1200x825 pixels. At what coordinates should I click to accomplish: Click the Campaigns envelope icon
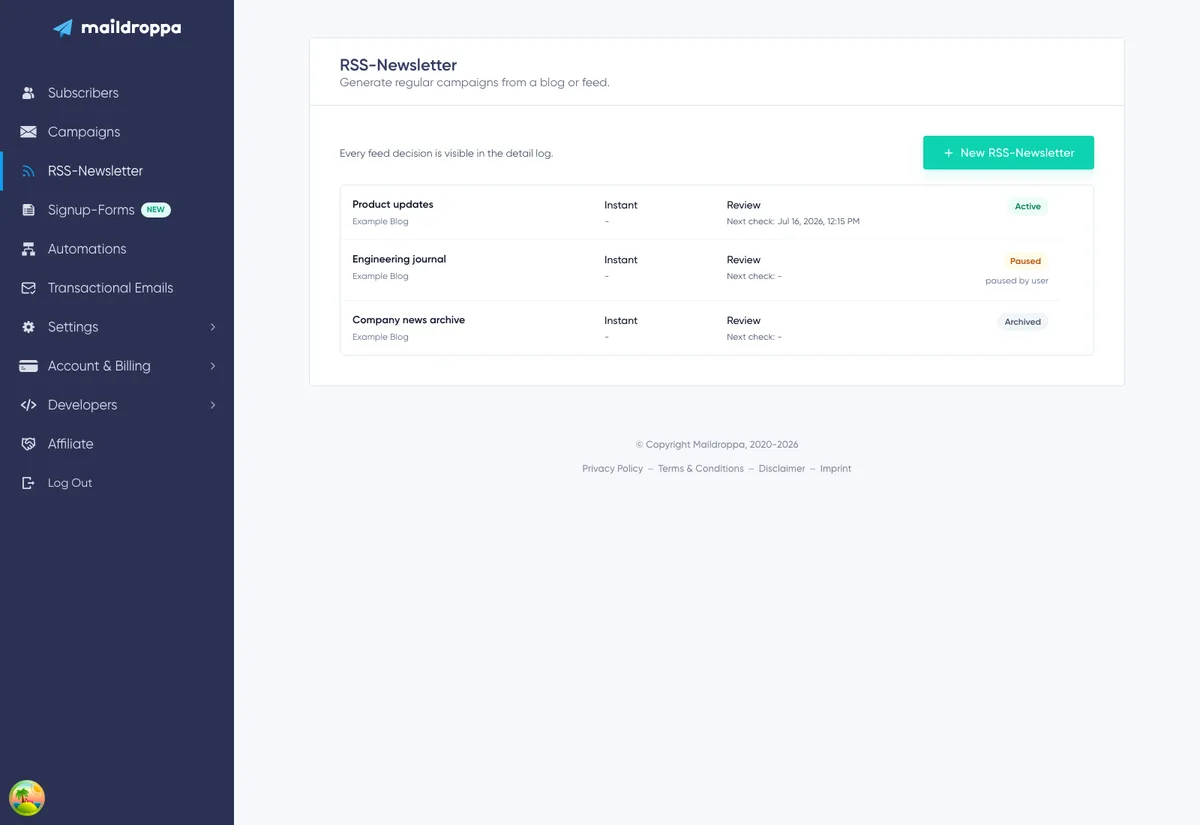28,132
